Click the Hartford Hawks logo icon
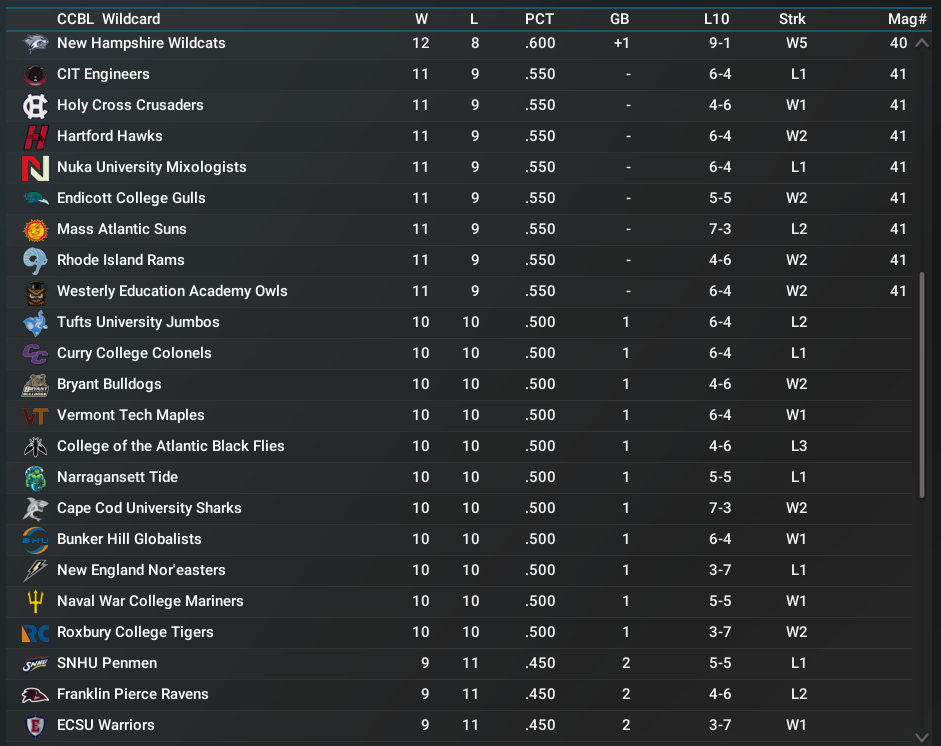The width and height of the screenshot is (941, 746). (35, 137)
